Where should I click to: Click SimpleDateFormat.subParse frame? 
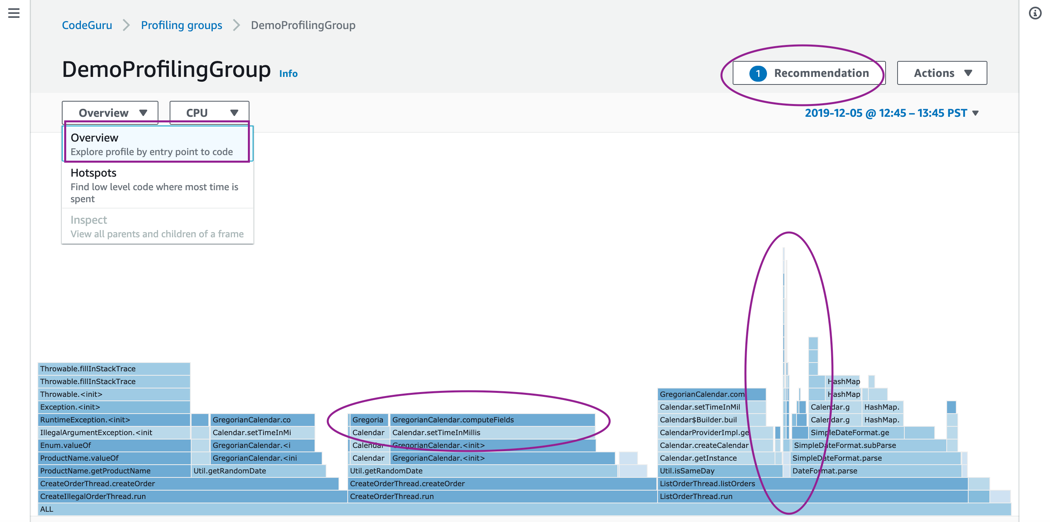point(869,446)
